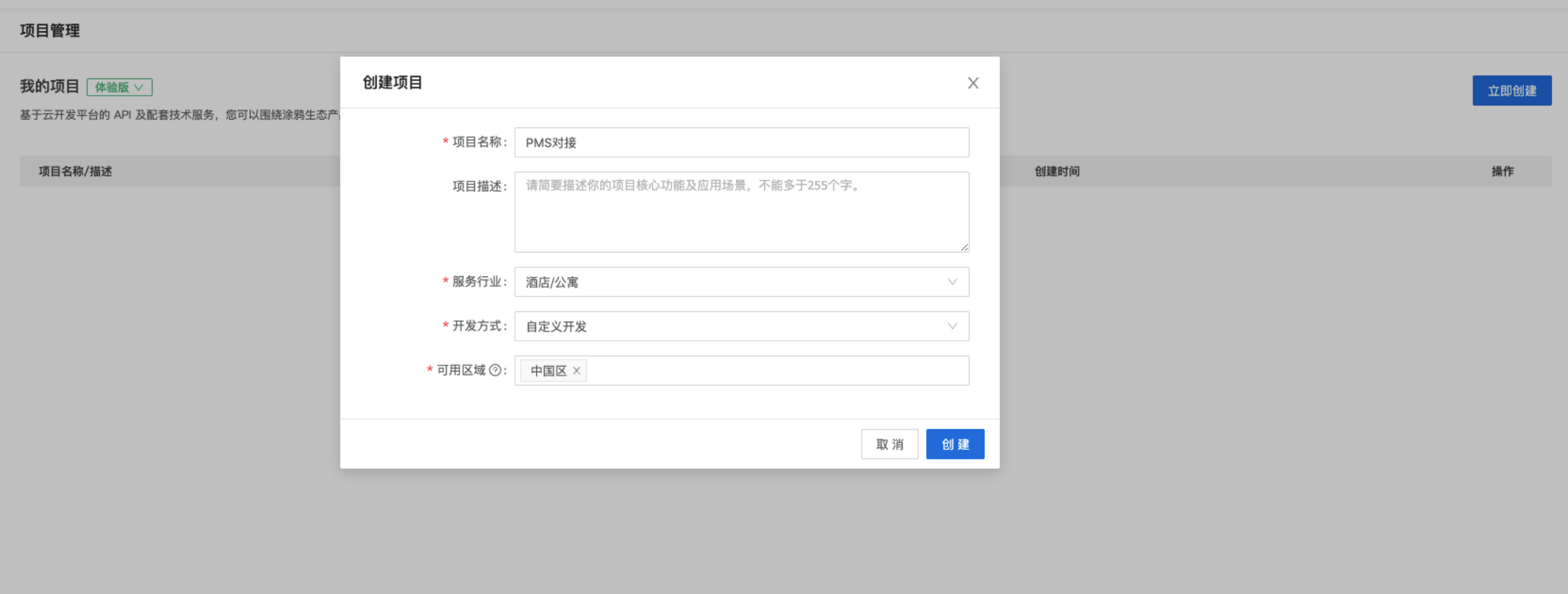
Task: Remove the 中国区 tag
Action: pyautogui.click(x=576, y=371)
